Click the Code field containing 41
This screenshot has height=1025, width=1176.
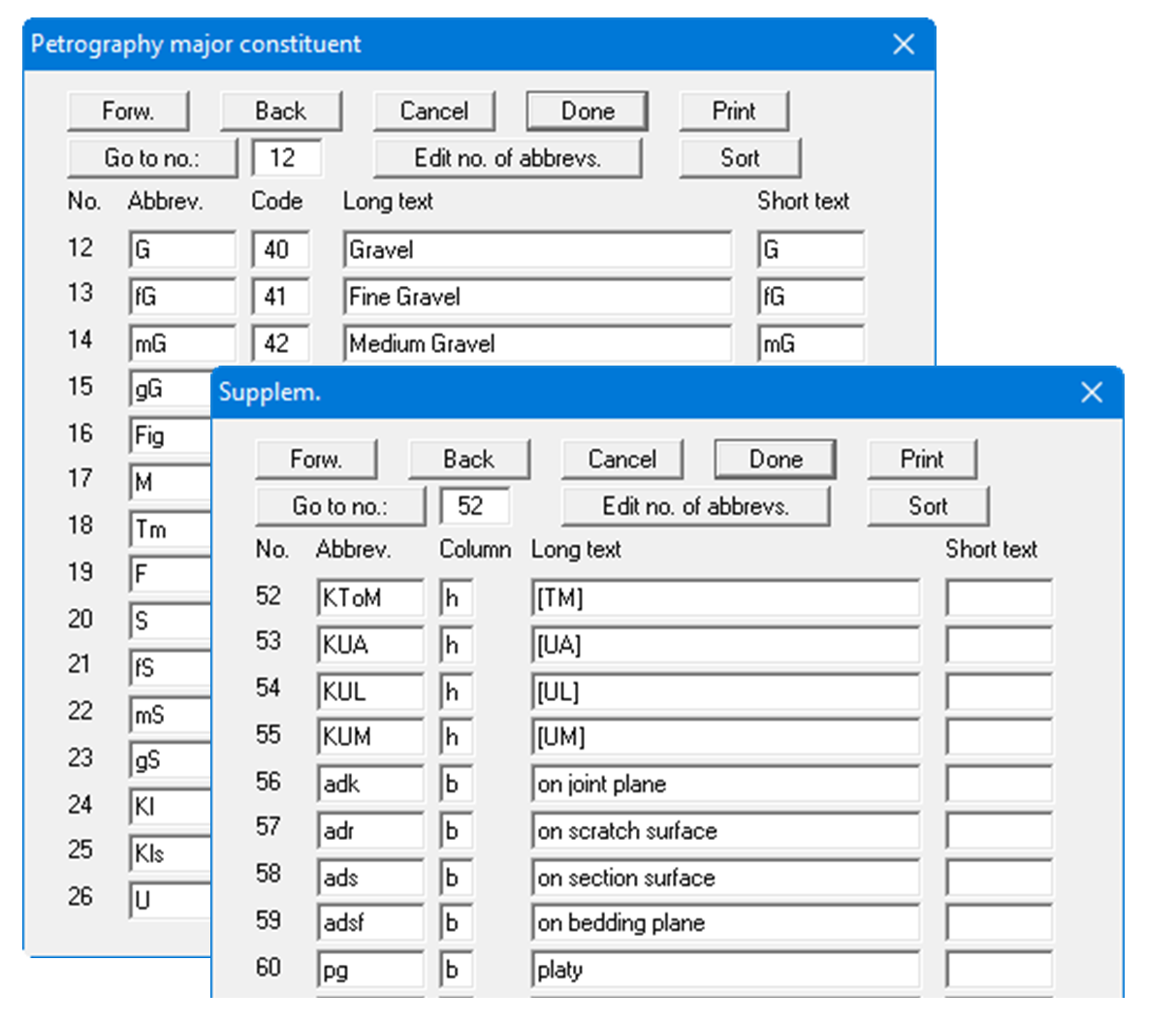(x=280, y=297)
